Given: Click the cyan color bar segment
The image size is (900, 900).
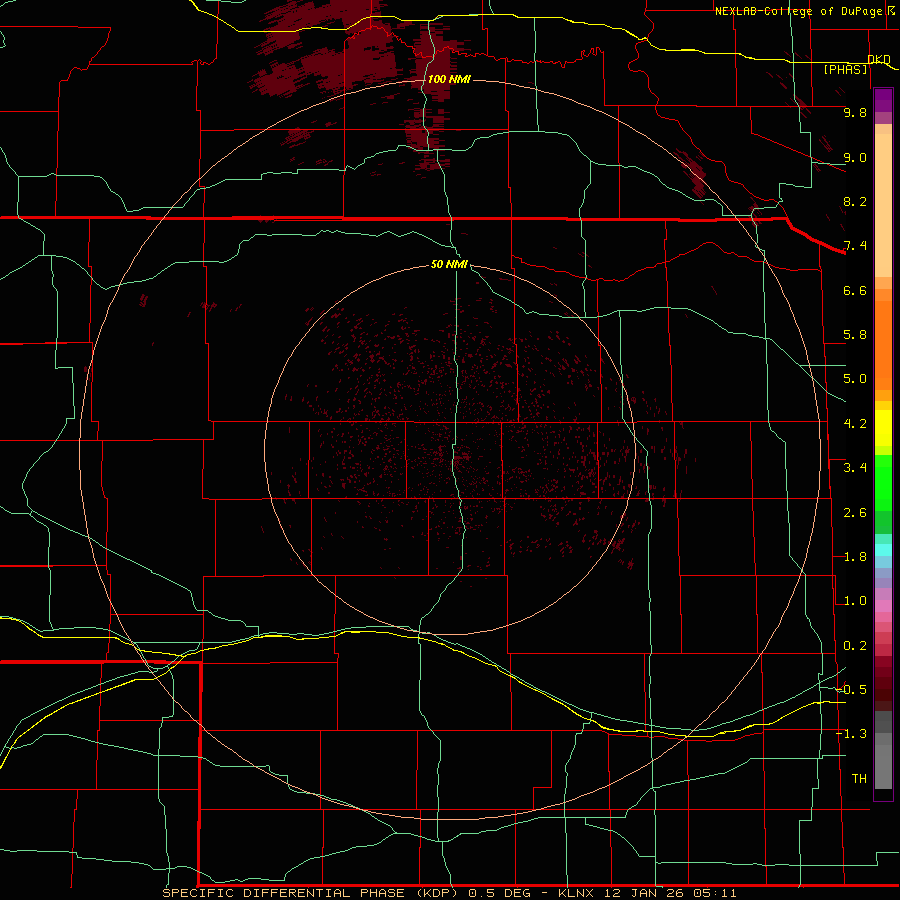Looking at the screenshot, I should tap(883, 550).
